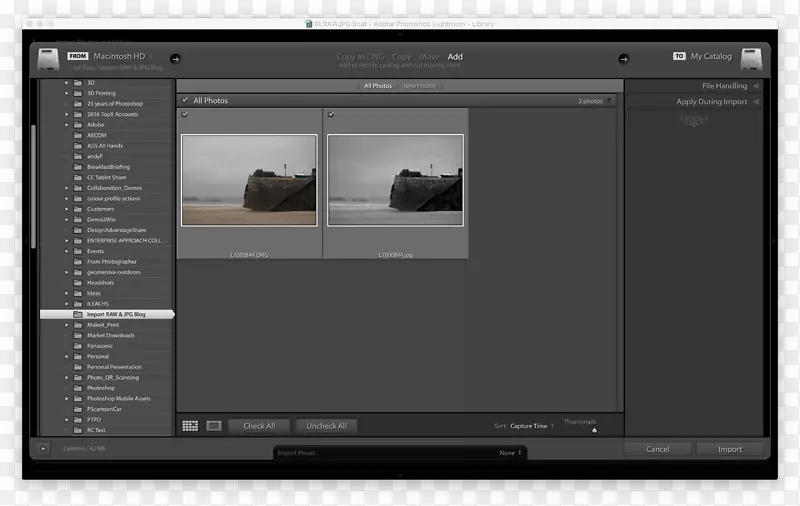
Task: Switch to Grid view icon
Action: [190, 426]
